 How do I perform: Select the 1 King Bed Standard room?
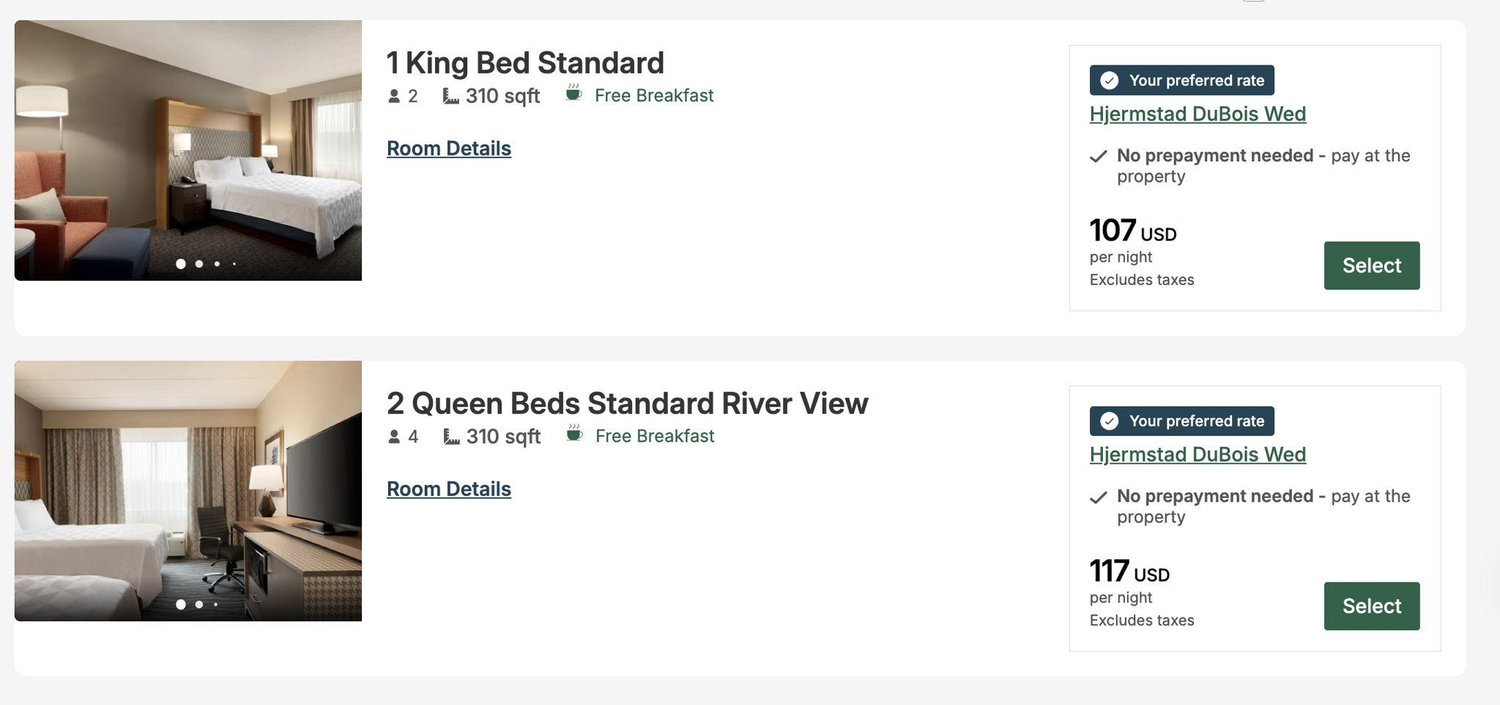point(1371,265)
